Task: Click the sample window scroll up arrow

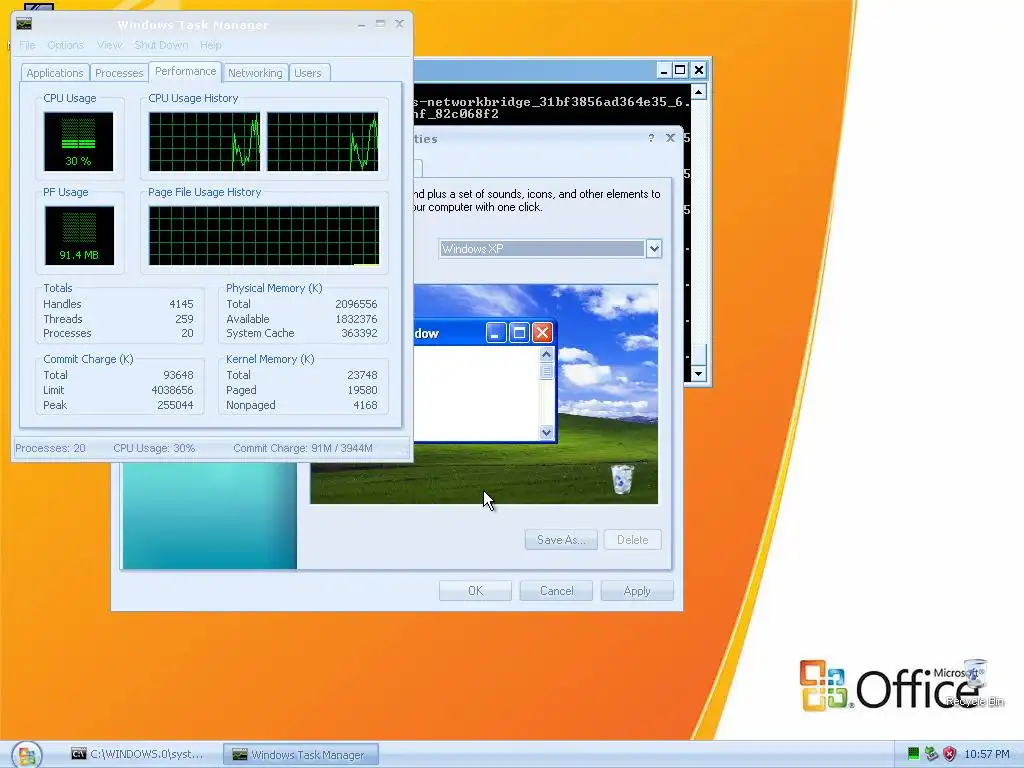Action: [x=547, y=354]
